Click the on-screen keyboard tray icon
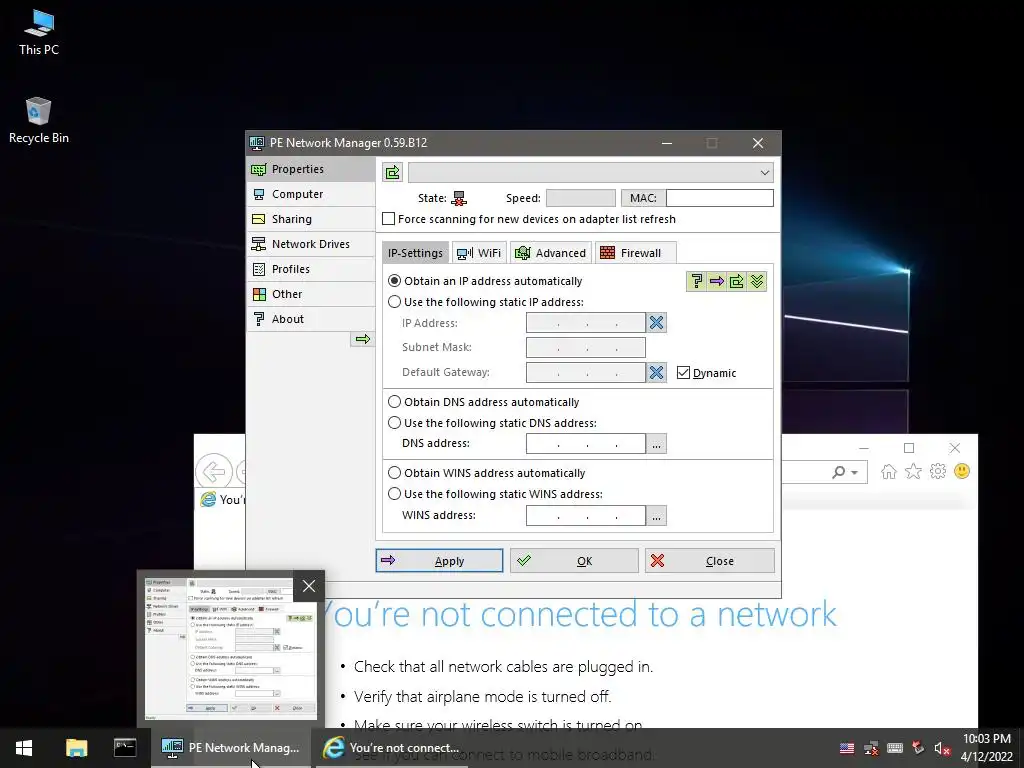Image resolution: width=1024 pixels, height=768 pixels. (x=895, y=748)
